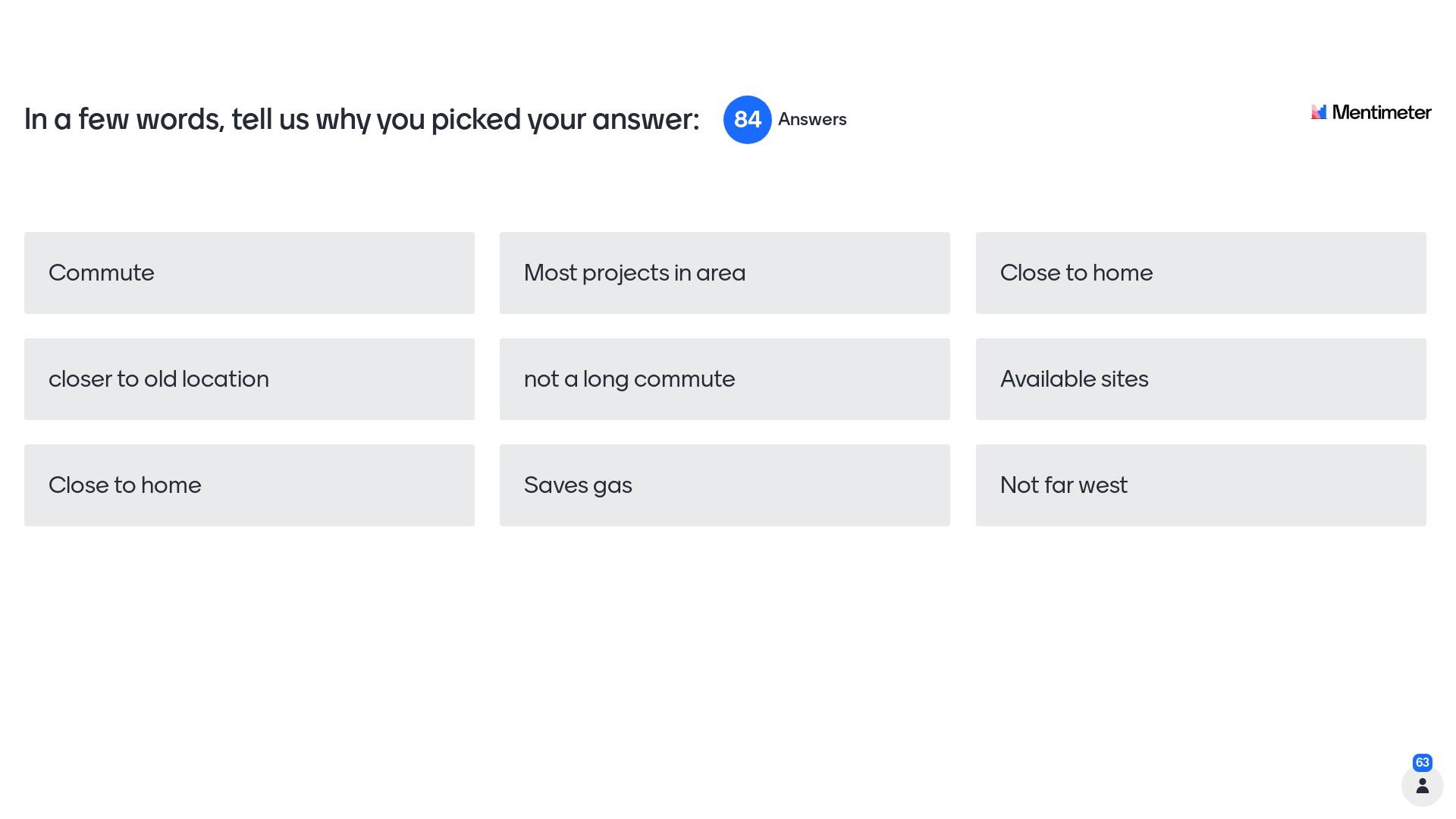The image size is (1456, 819).
Task: Select the closer to old location response
Action: 249,379
